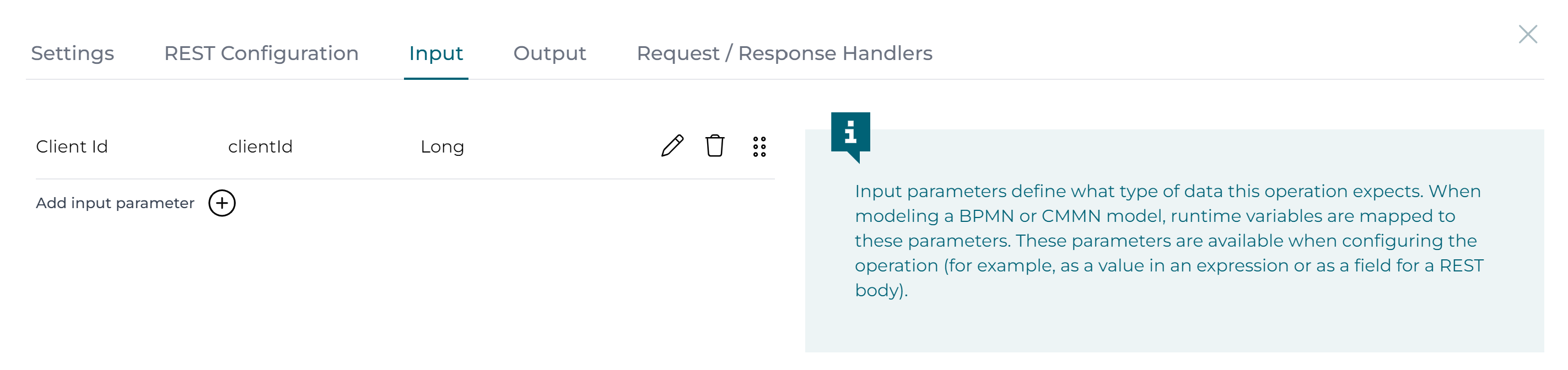The height and width of the screenshot is (370, 1568).
Task: Grab the drag handle of the clientId row
Action: 759,146
